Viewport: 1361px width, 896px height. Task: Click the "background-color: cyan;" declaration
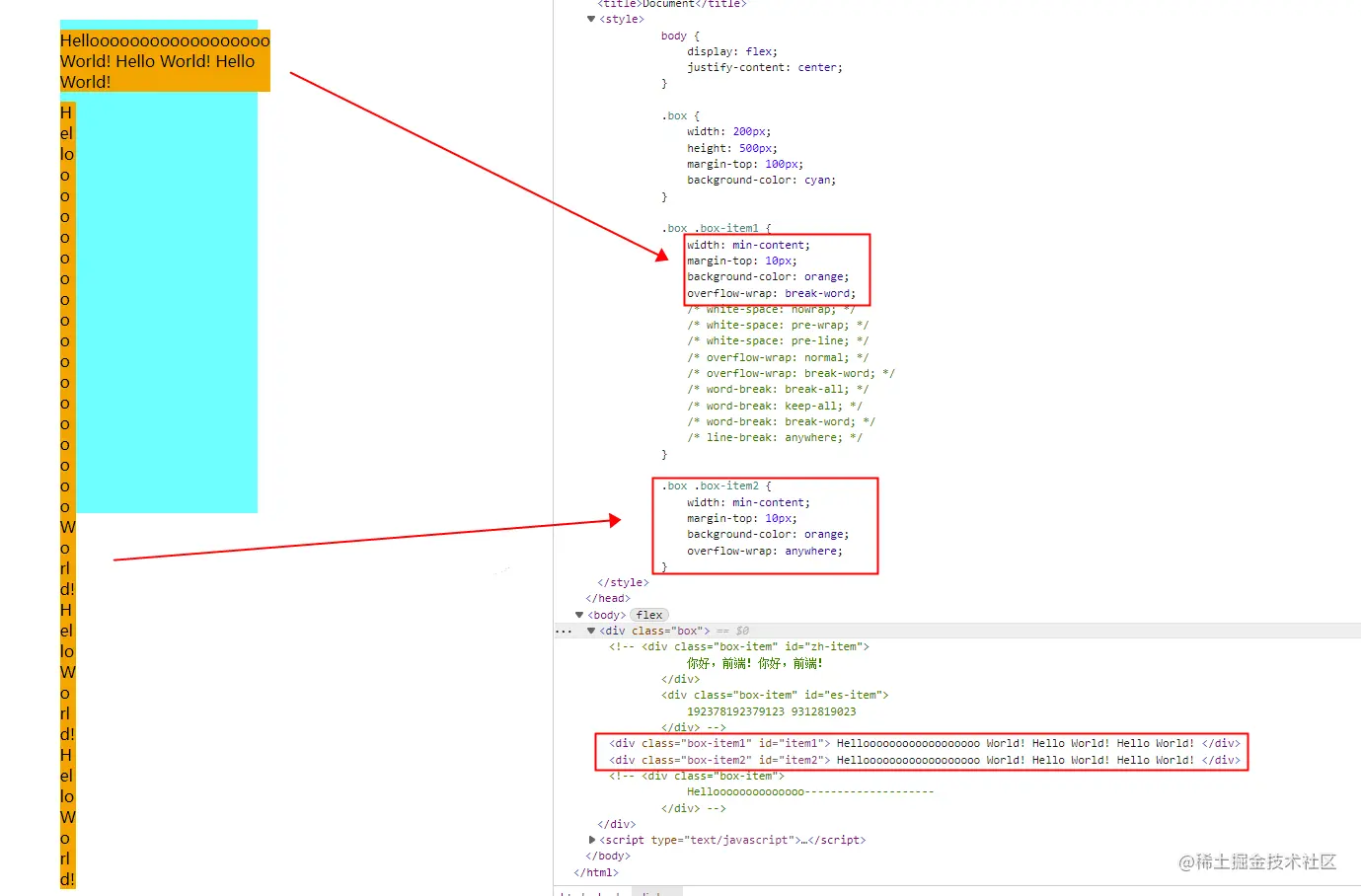pos(761,180)
